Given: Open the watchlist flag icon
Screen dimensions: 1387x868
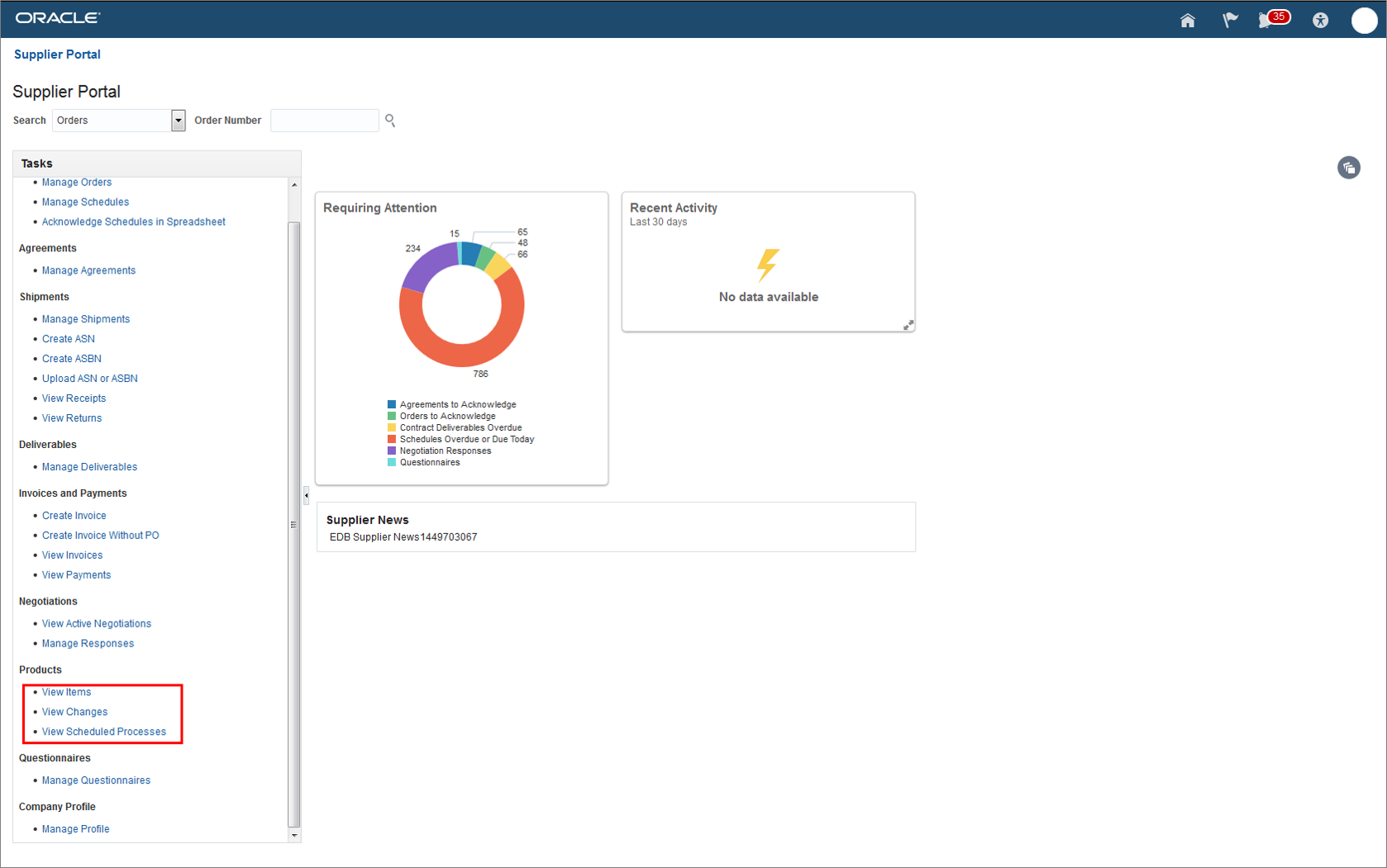Looking at the screenshot, I should 1230,20.
